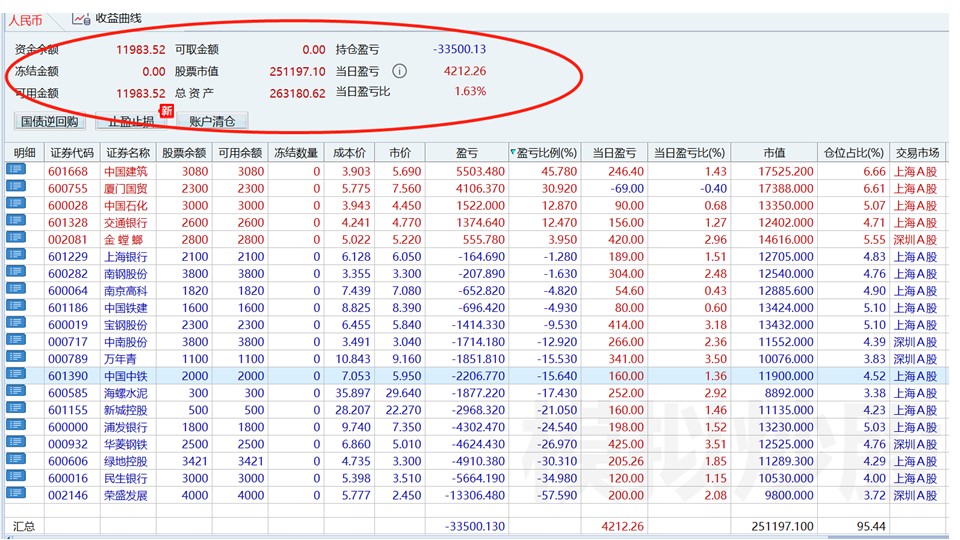Viewport: 960px width, 540px height.
Task: Click the 明细 column header
Action: (x=24, y=152)
